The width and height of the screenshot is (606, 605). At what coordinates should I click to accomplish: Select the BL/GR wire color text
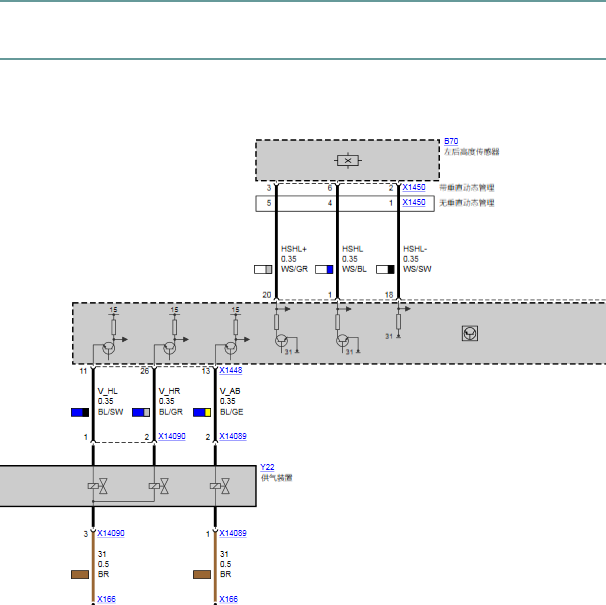pyautogui.click(x=171, y=412)
